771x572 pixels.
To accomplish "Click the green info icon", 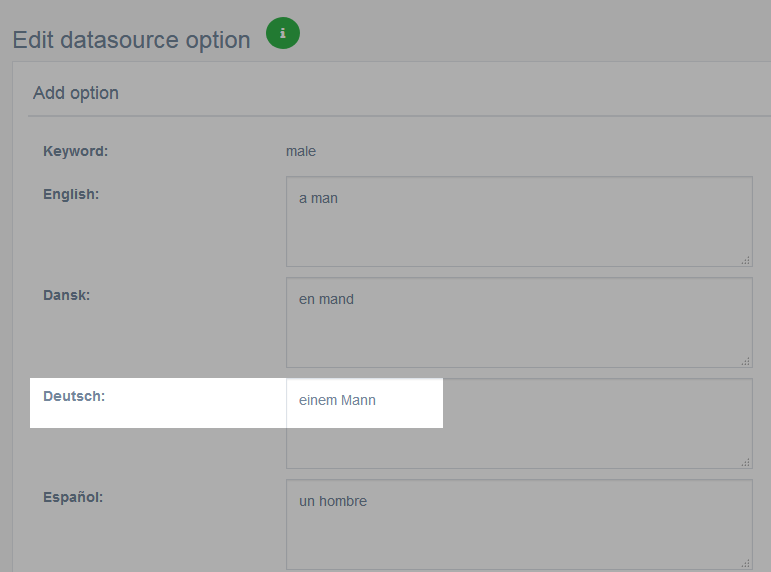I will 283,33.
